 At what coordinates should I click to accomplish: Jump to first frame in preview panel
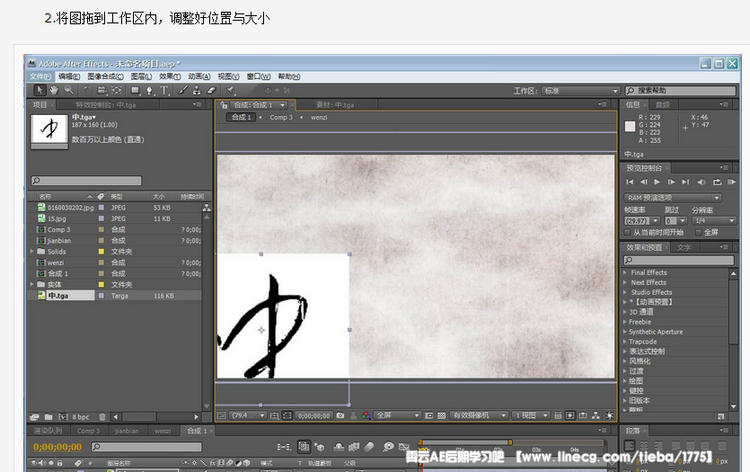tap(629, 182)
